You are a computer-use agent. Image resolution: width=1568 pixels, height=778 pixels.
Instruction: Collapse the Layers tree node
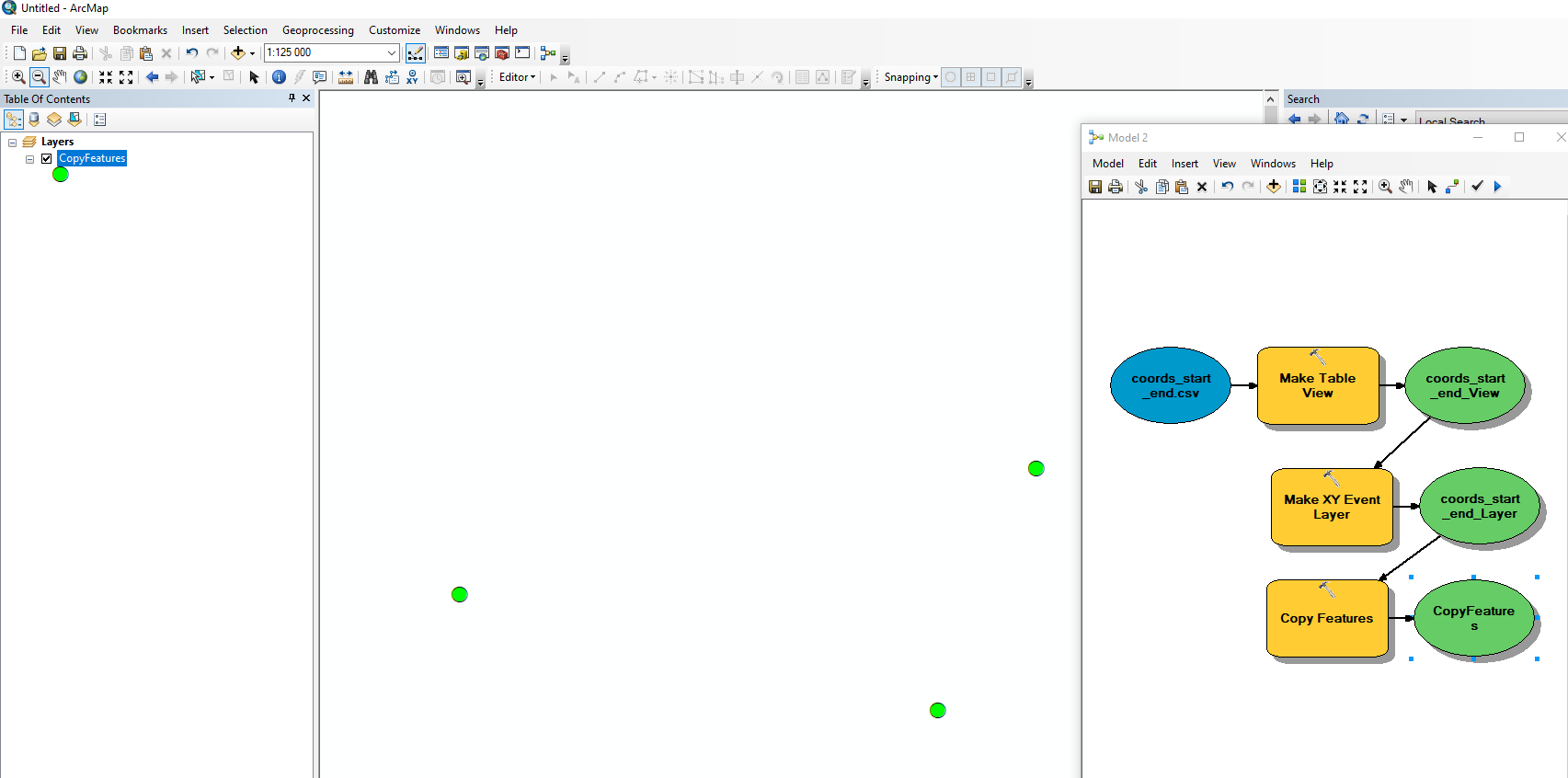pos(12,143)
